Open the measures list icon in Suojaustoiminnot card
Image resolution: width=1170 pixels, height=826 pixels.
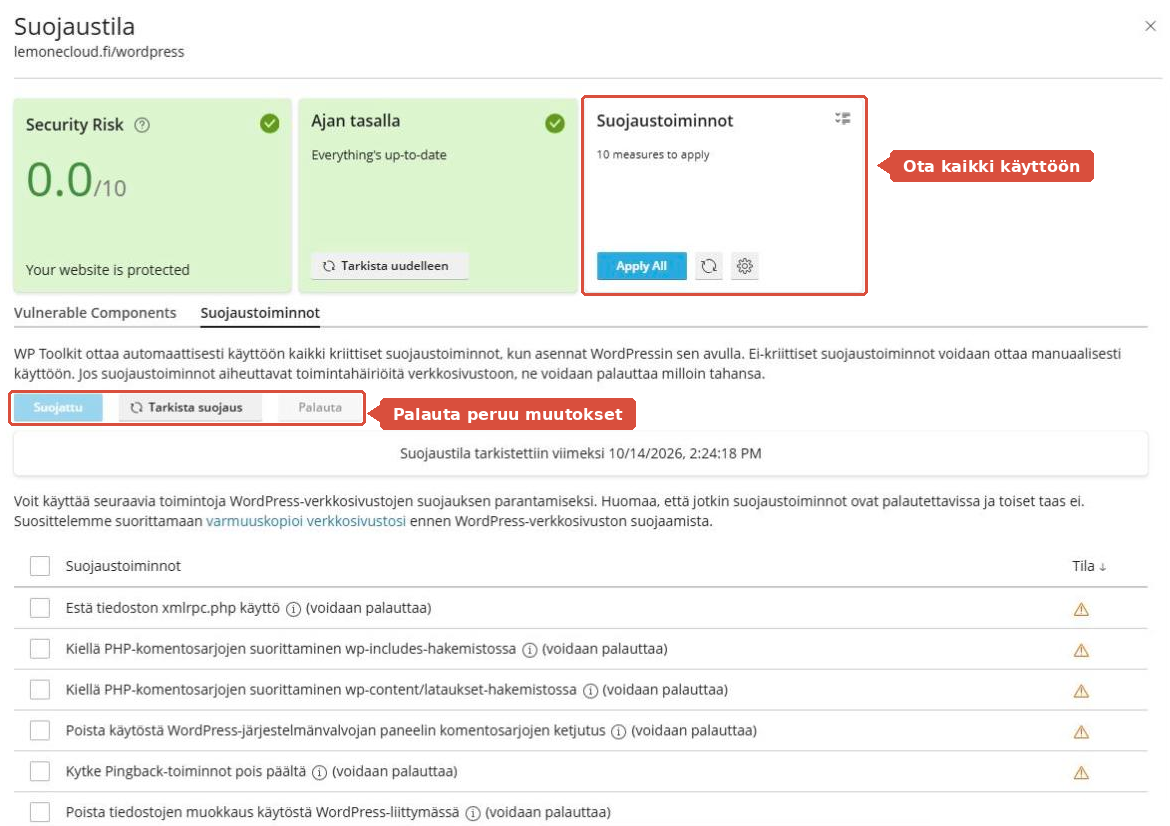pyautogui.click(x=842, y=119)
